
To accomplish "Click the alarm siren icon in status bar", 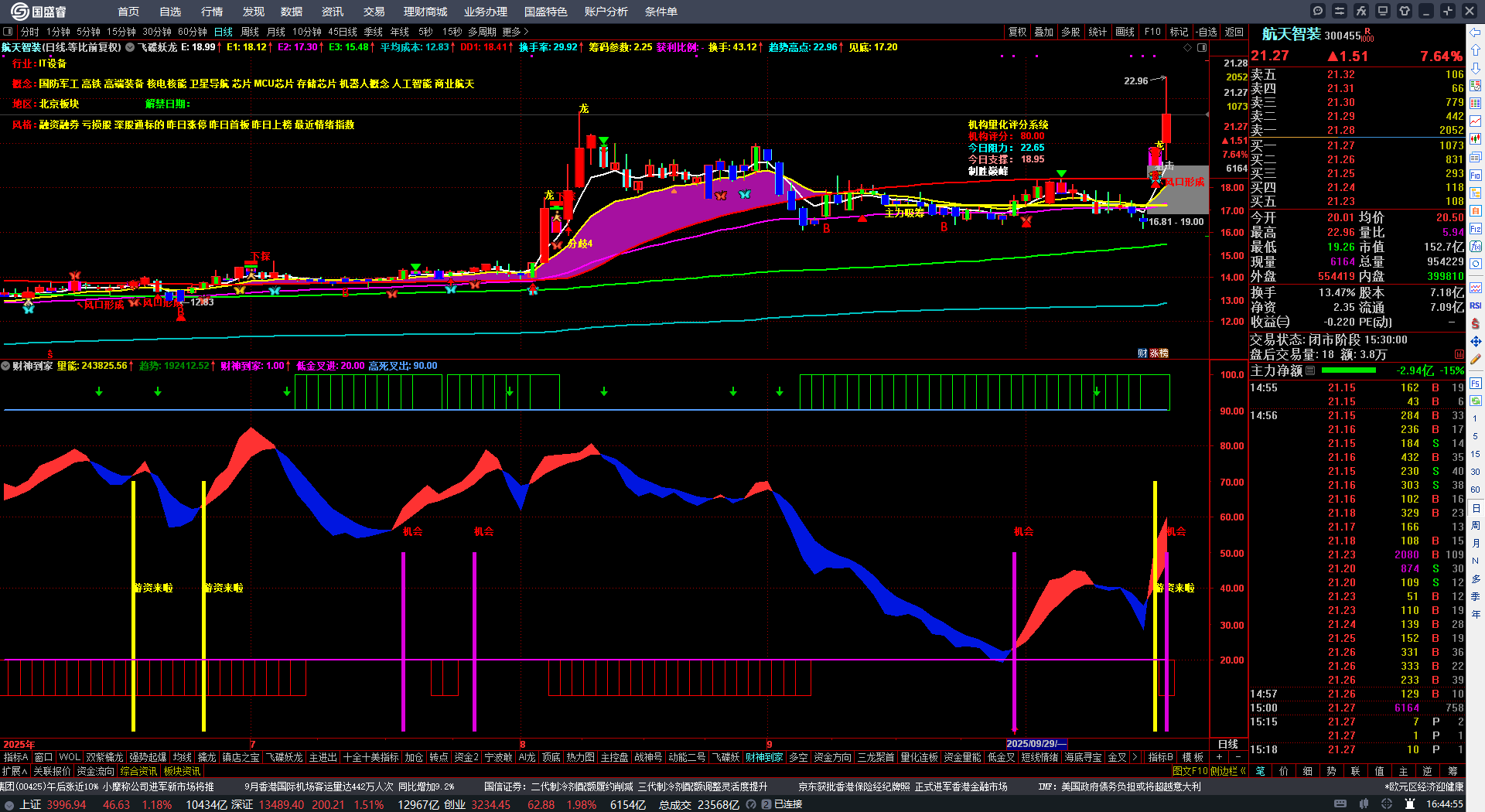I will tap(1409, 804).
